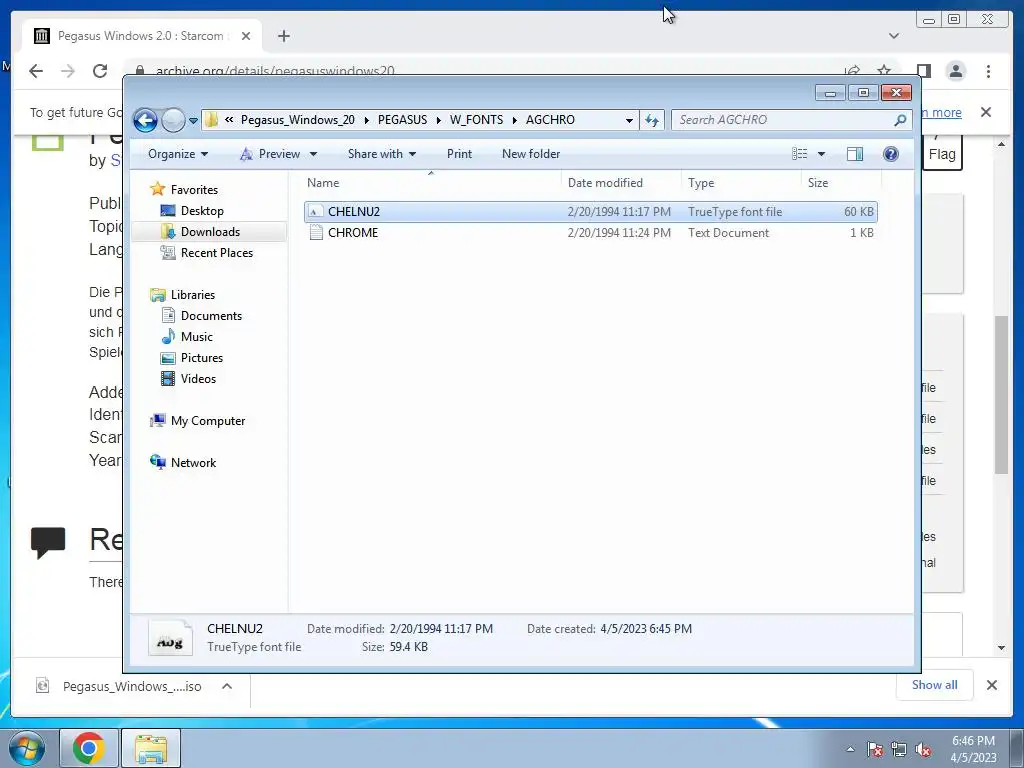Sort by the Name column header
1024x768 pixels.
431,183
